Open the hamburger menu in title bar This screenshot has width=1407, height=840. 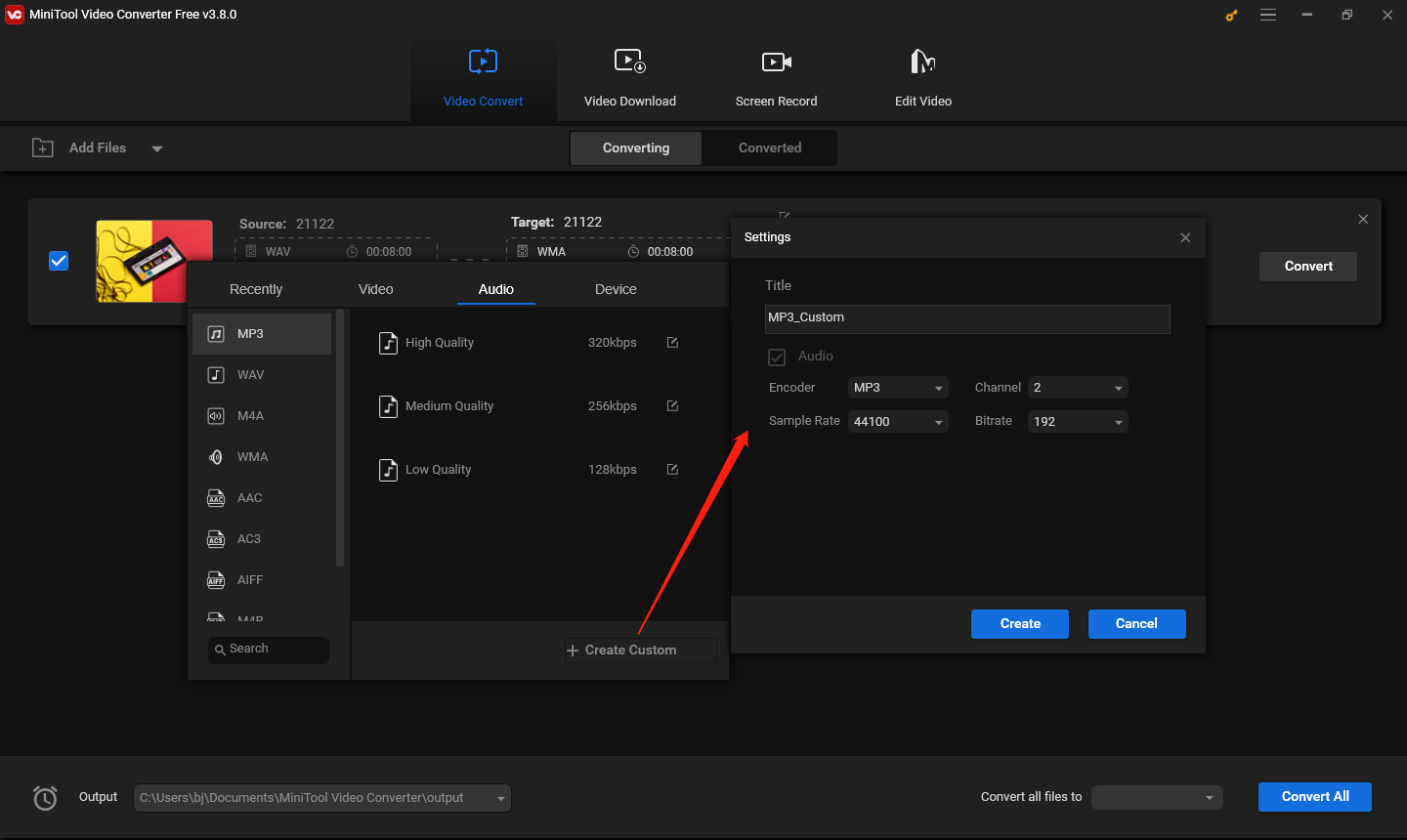coord(1268,15)
